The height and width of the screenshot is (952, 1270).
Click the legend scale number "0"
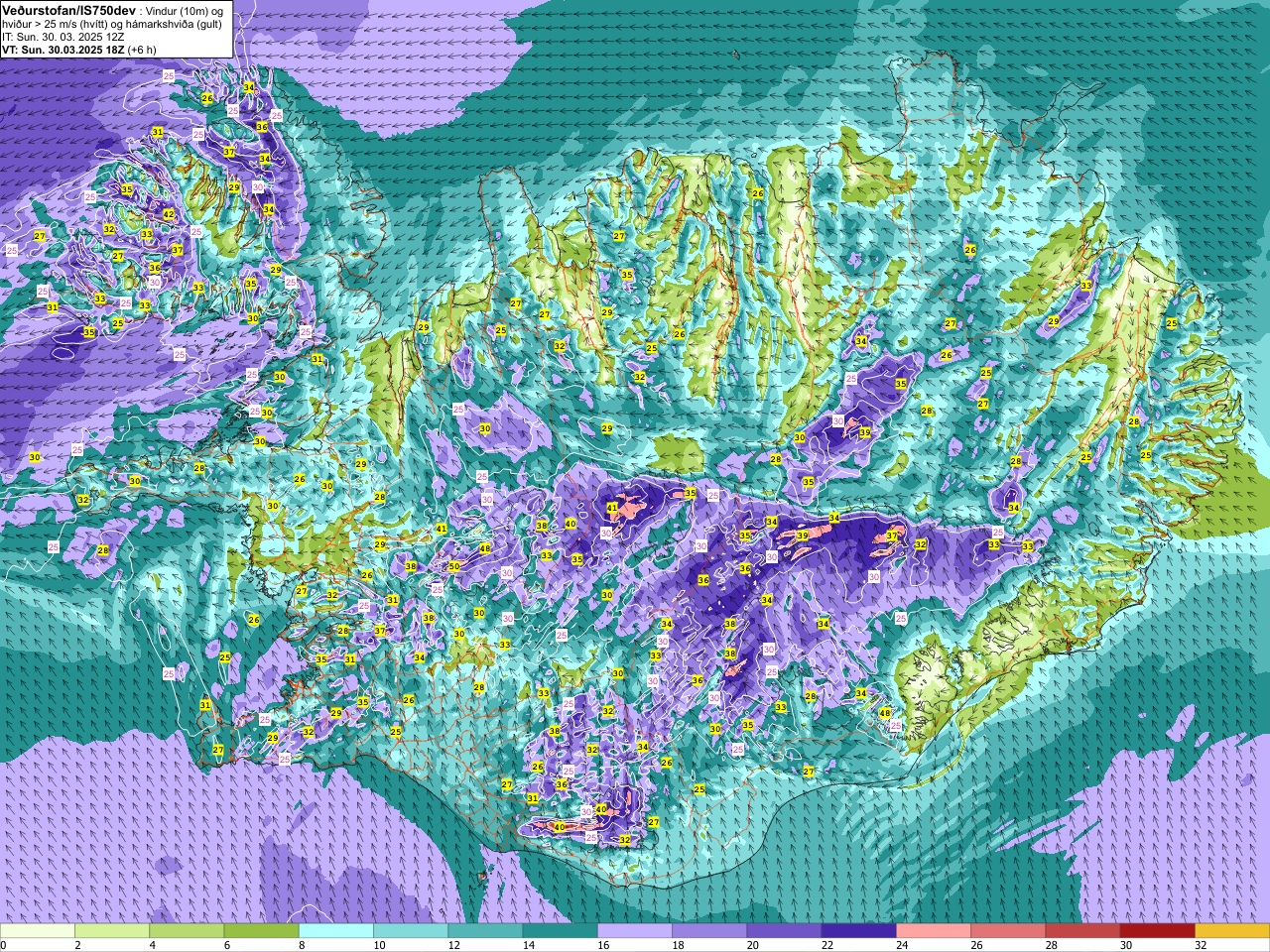coord(3,945)
